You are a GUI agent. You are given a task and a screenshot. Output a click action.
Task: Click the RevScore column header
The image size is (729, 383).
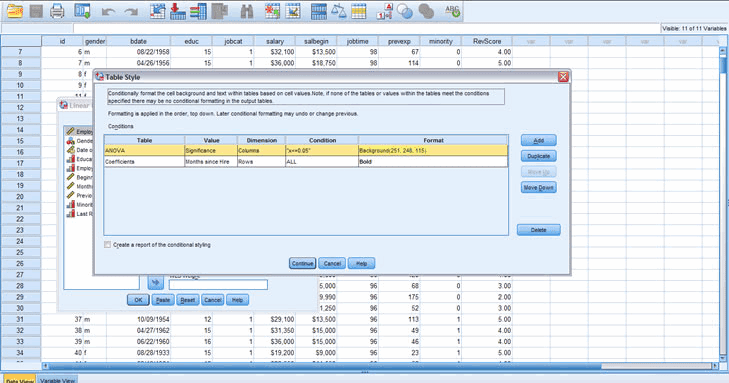487,41
